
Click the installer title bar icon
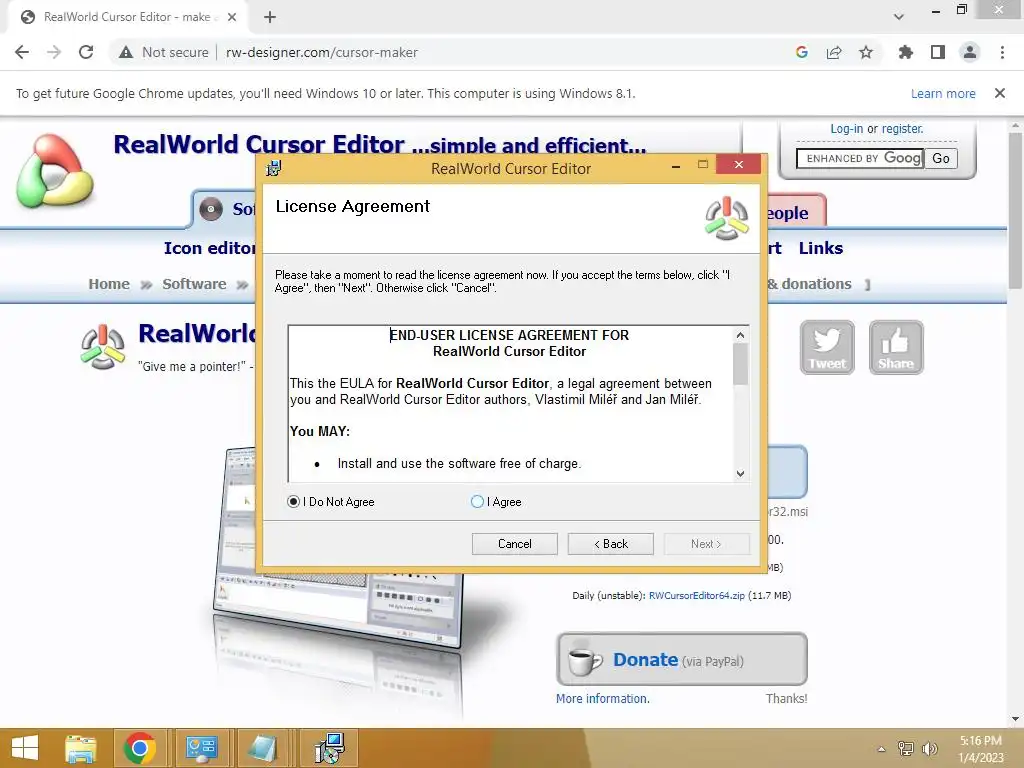[x=274, y=168]
